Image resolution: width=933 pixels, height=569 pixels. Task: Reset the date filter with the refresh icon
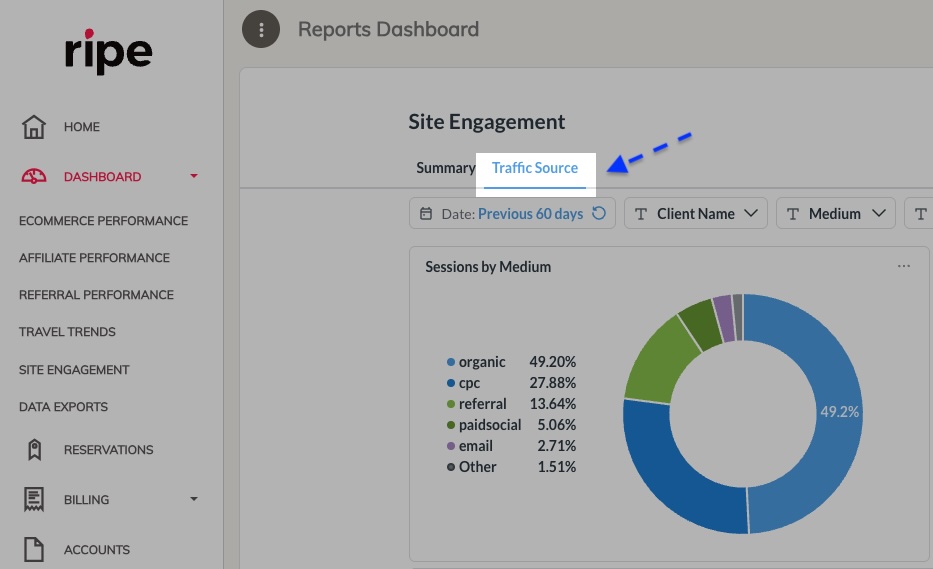(x=599, y=213)
